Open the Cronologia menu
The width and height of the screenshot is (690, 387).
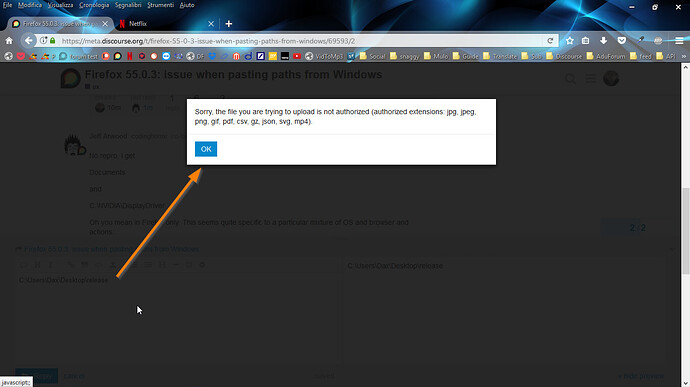(x=94, y=5)
